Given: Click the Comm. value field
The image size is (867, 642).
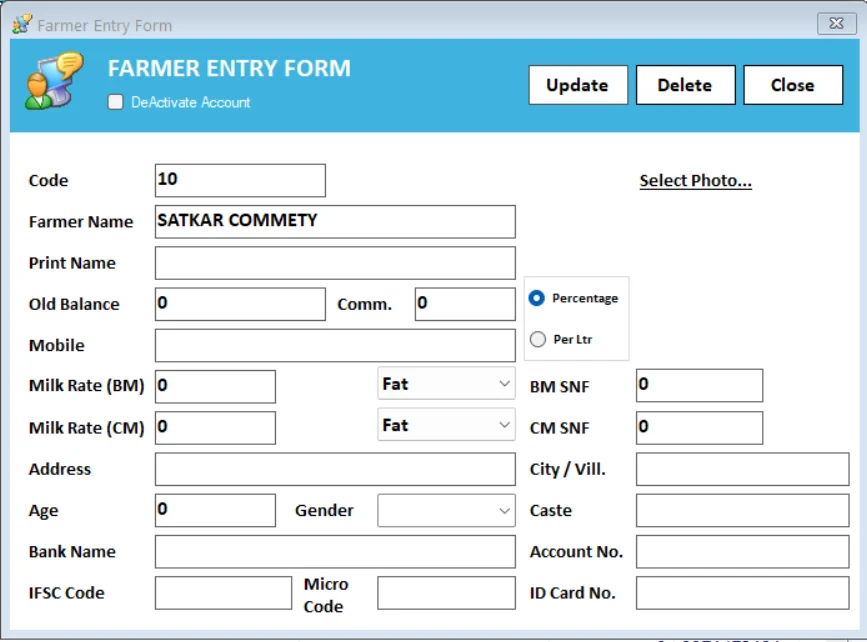Looking at the screenshot, I should coord(465,304).
